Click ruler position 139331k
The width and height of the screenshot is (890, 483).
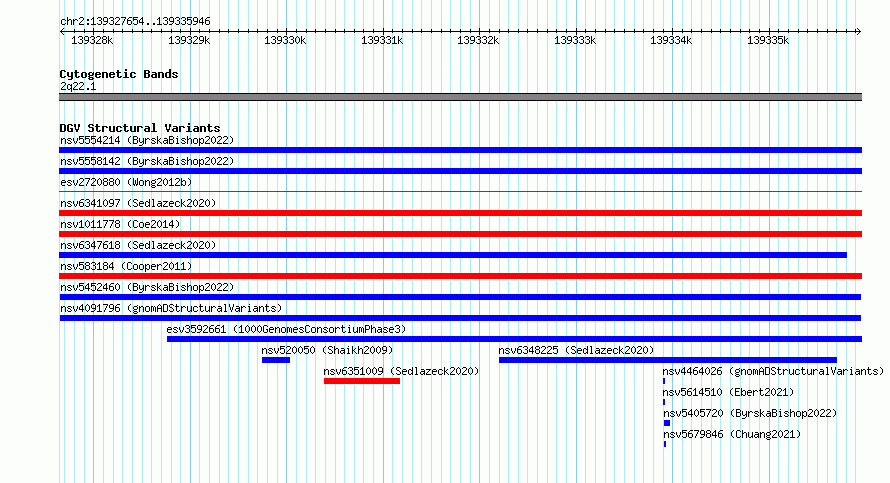[382, 40]
